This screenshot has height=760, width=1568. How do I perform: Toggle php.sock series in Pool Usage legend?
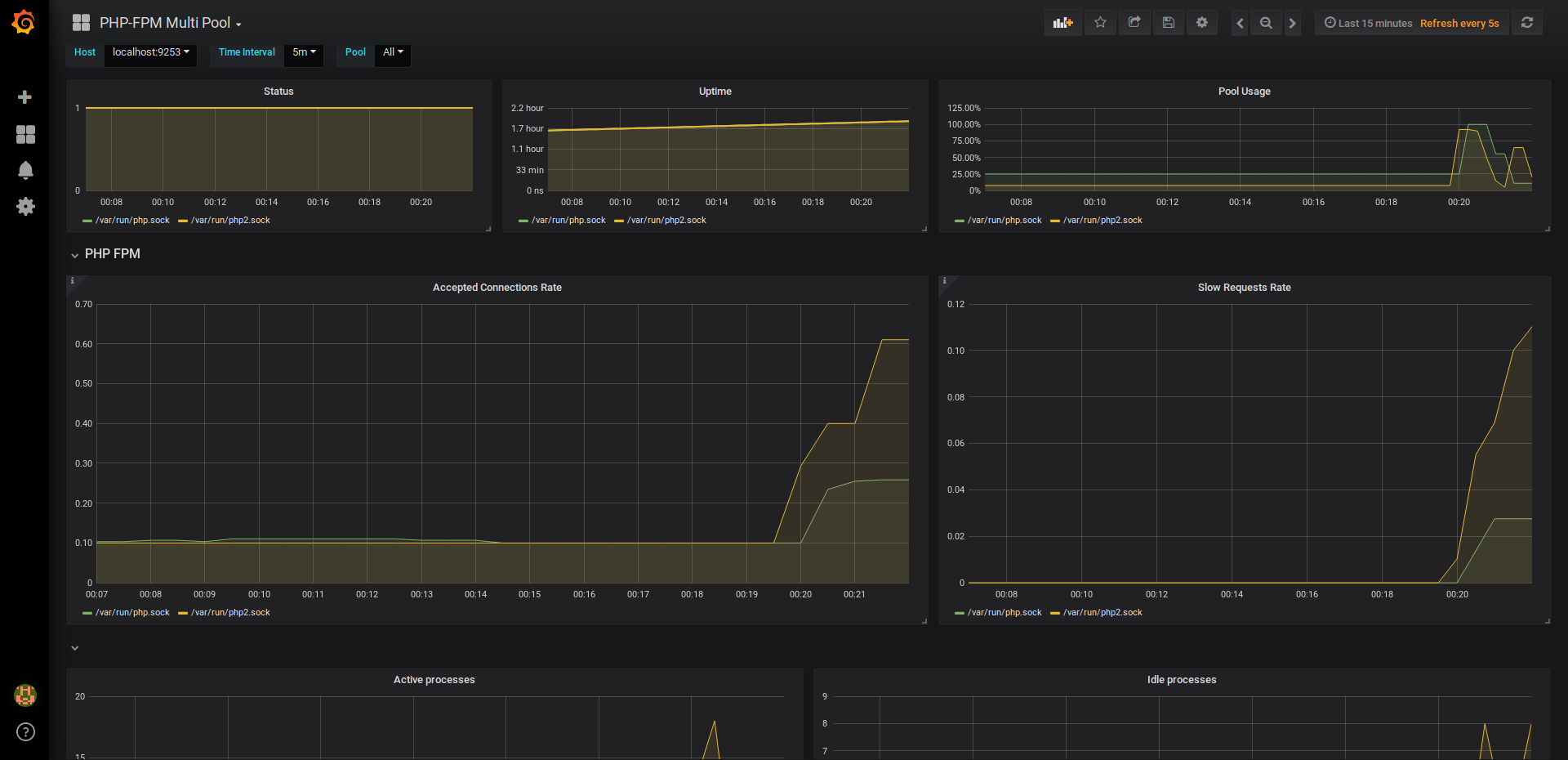click(1004, 221)
